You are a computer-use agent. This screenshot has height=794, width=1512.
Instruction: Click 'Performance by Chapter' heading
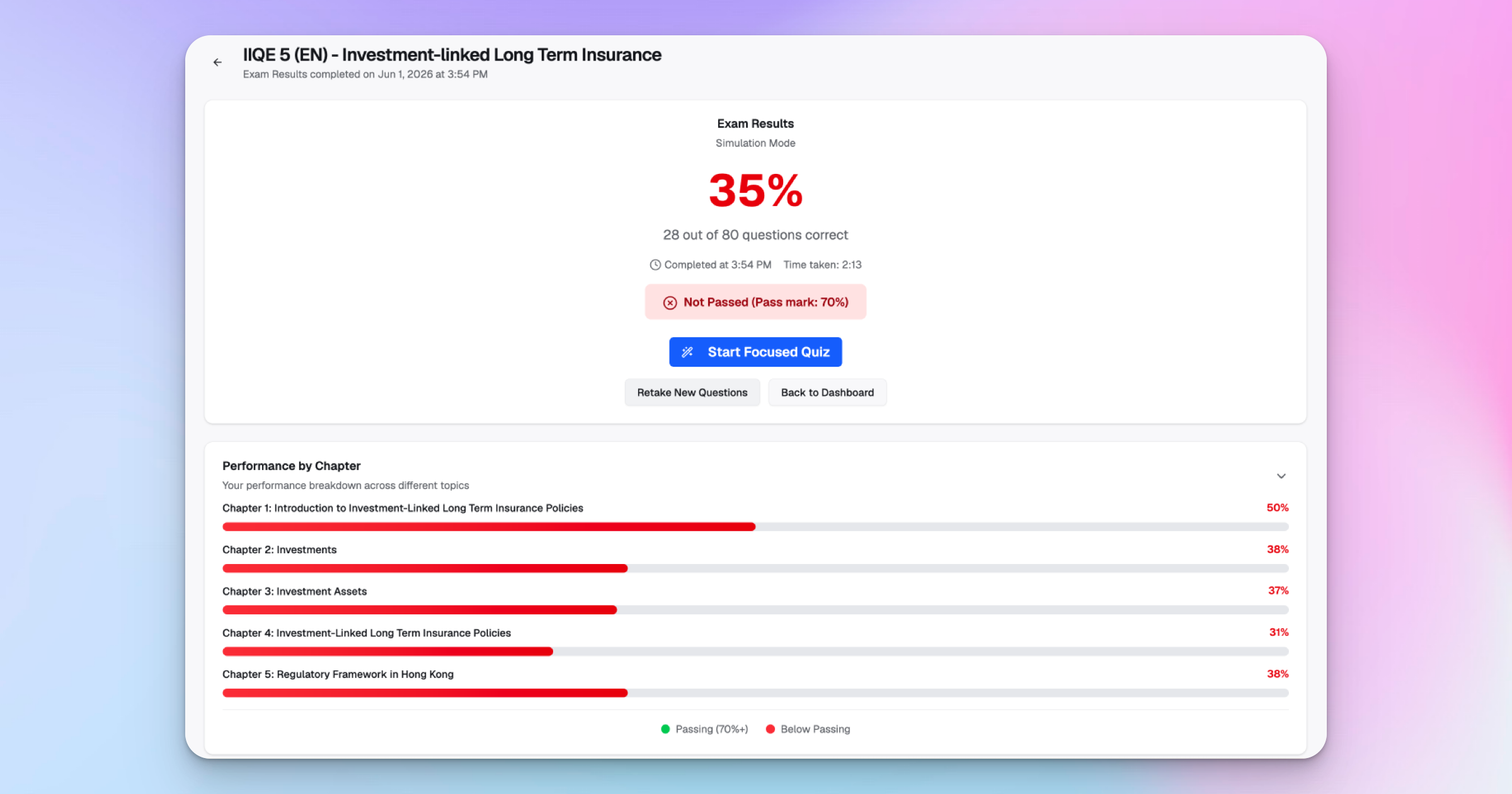[291, 466]
